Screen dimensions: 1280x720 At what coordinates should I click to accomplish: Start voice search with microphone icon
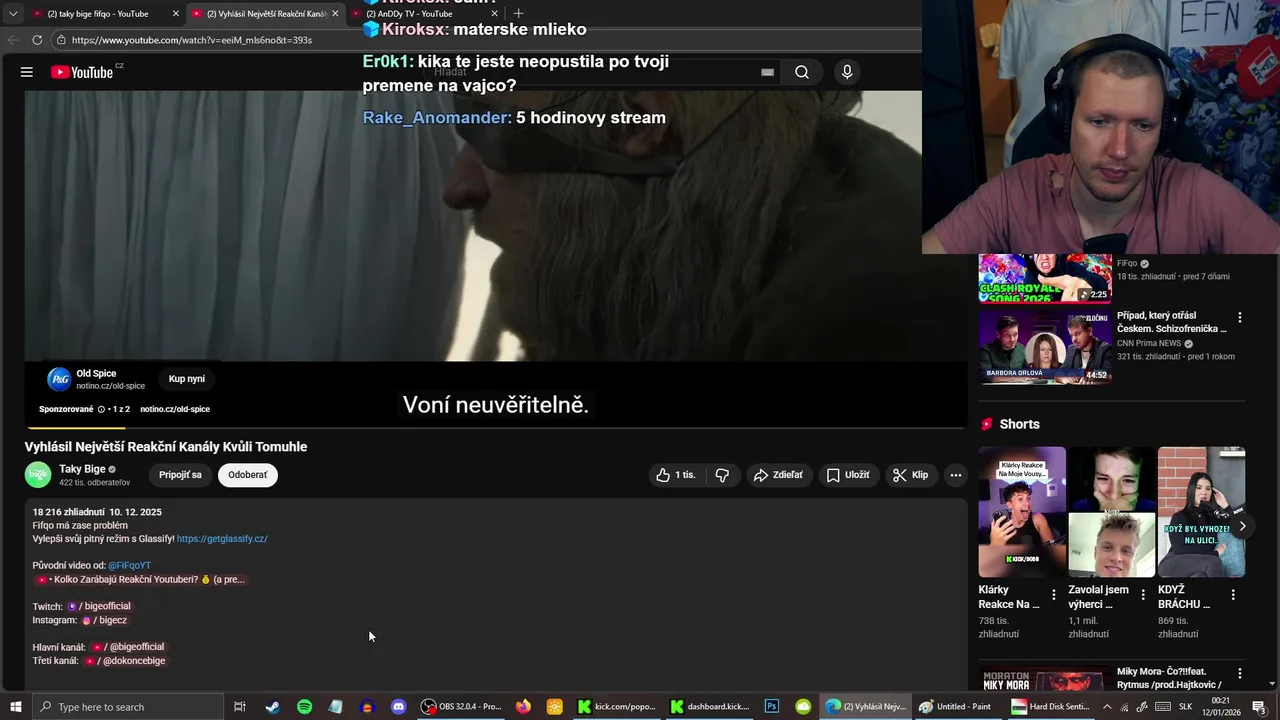(847, 72)
